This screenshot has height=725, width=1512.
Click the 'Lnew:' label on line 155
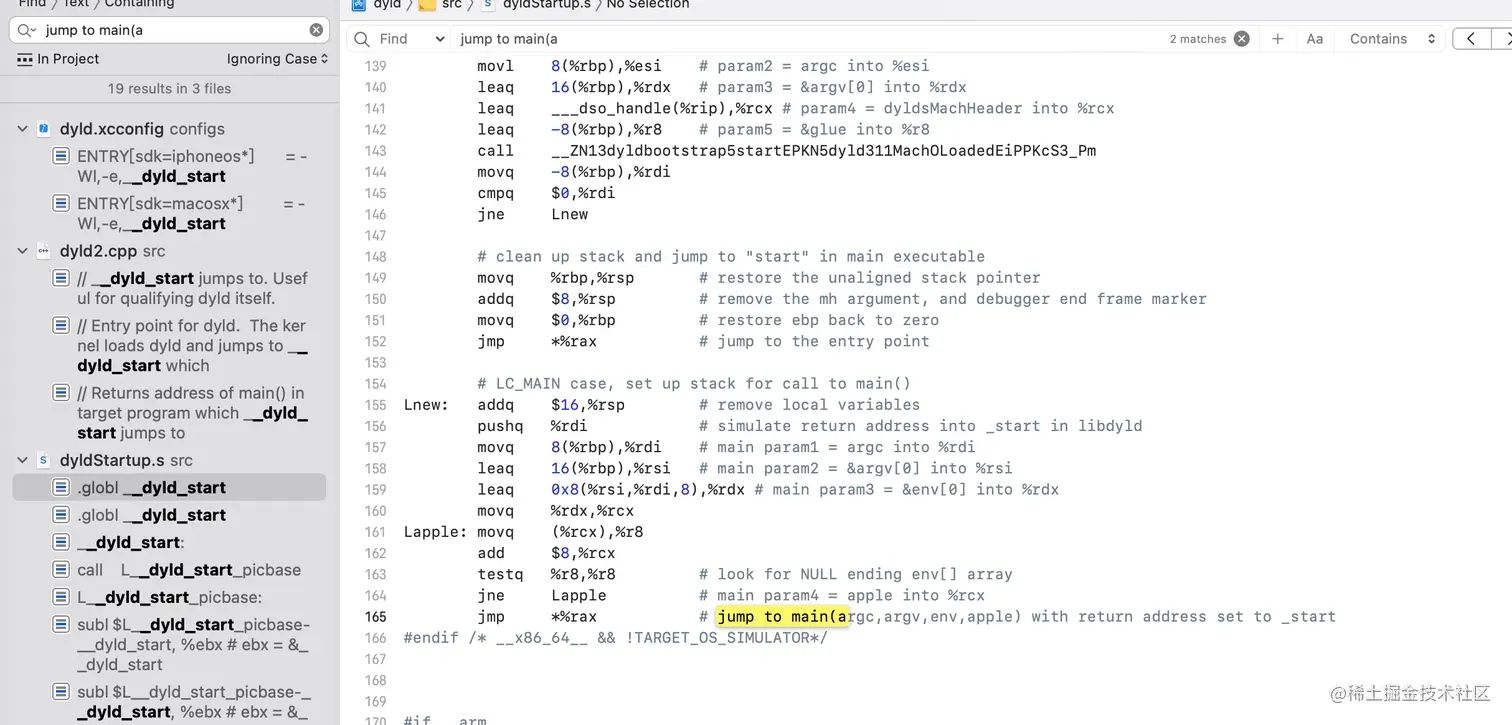click(x=427, y=405)
